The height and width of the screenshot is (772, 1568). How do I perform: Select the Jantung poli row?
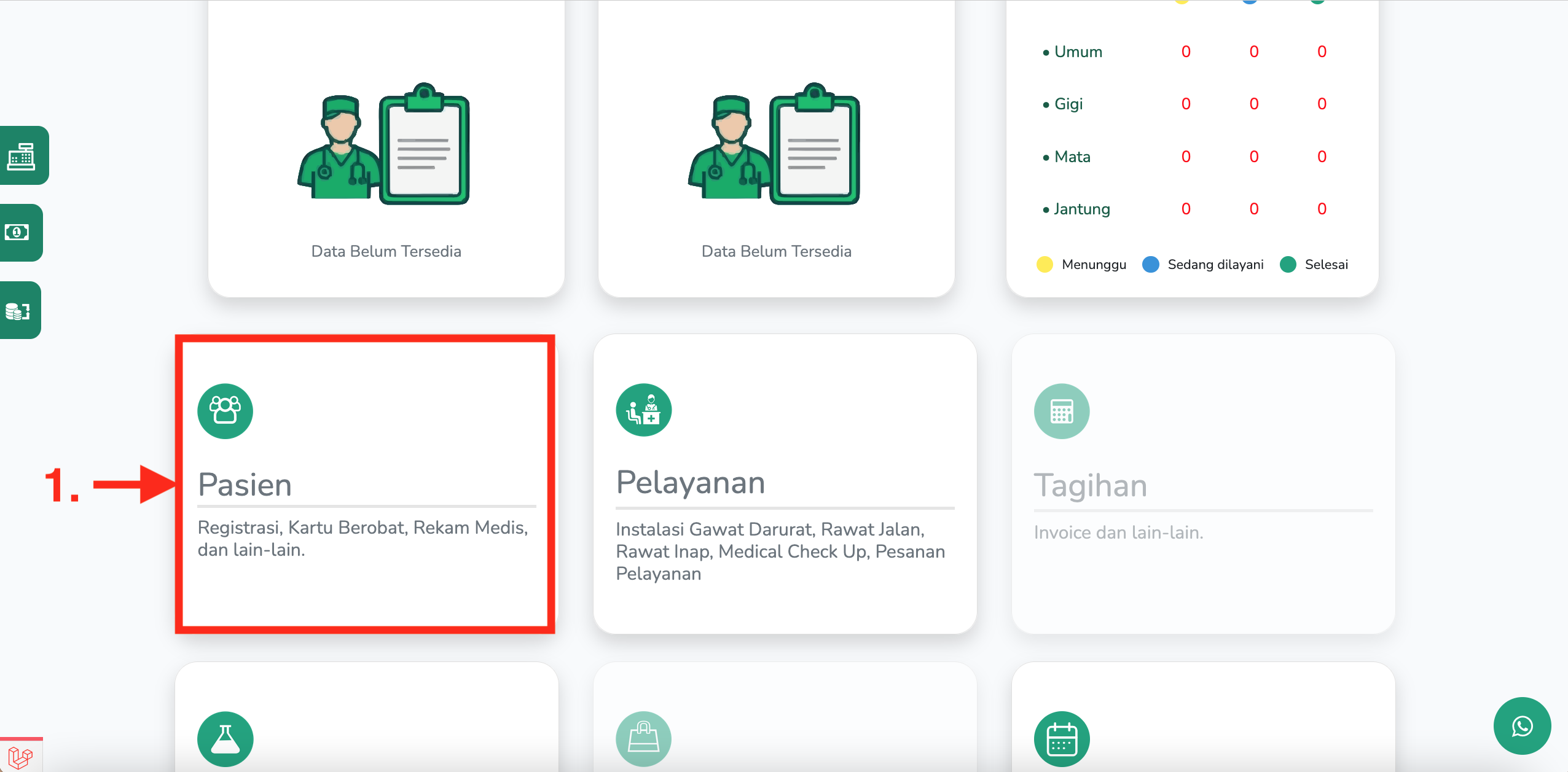tap(1081, 209)
